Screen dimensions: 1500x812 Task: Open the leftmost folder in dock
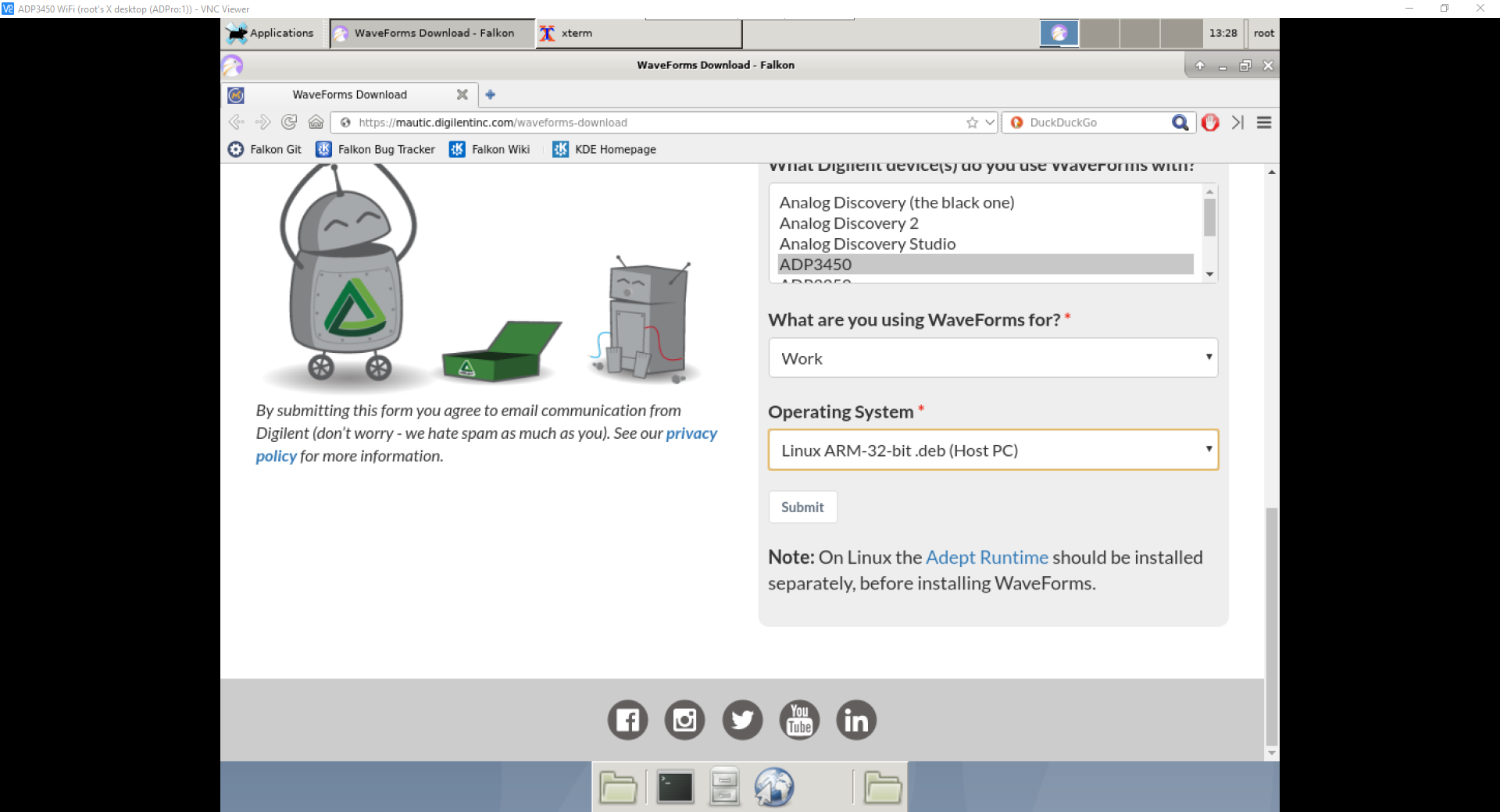[618, 786]
